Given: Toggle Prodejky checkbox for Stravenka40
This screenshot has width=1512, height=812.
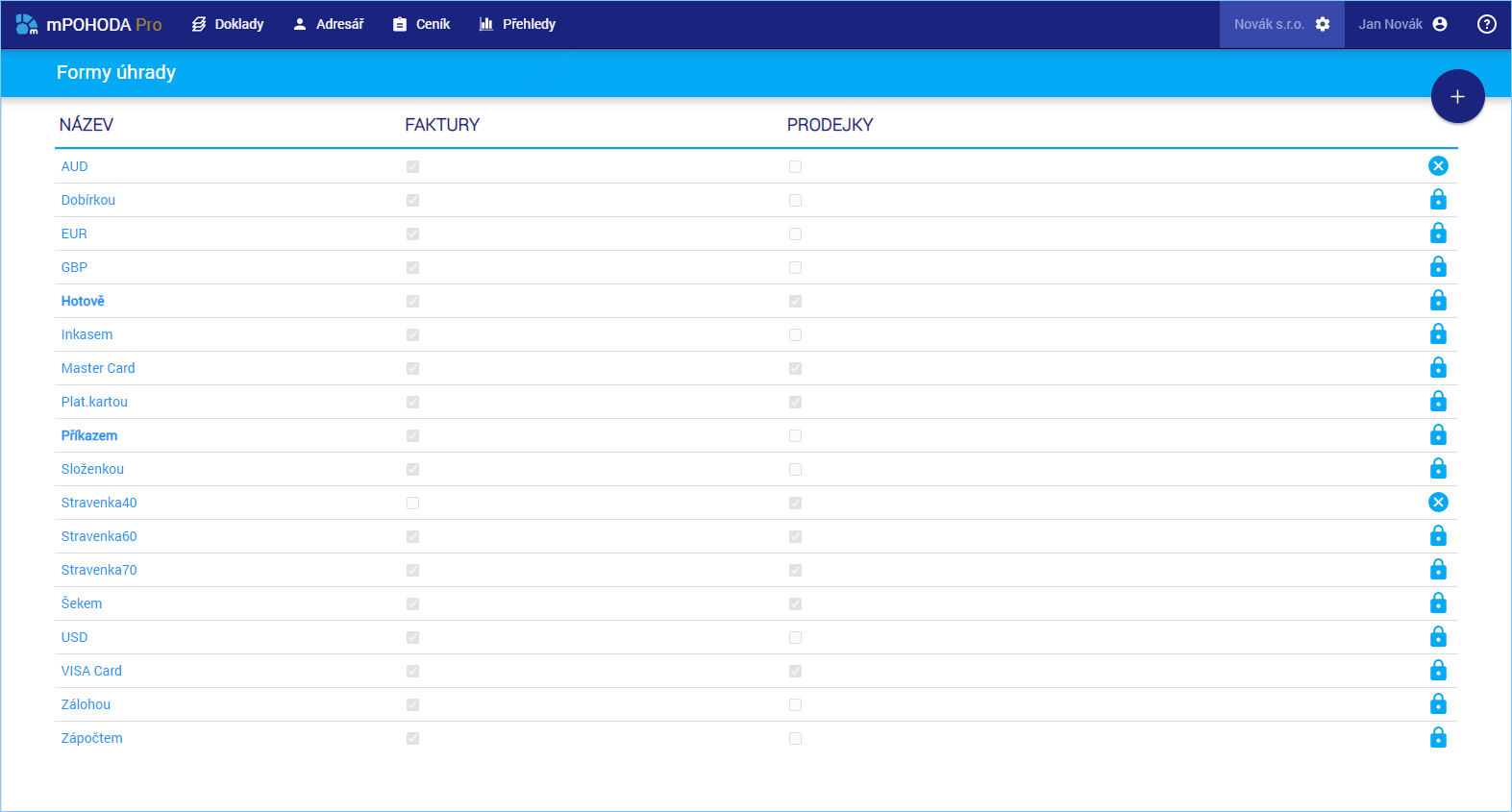Looking at the screenshot, I should coord(795,503).
